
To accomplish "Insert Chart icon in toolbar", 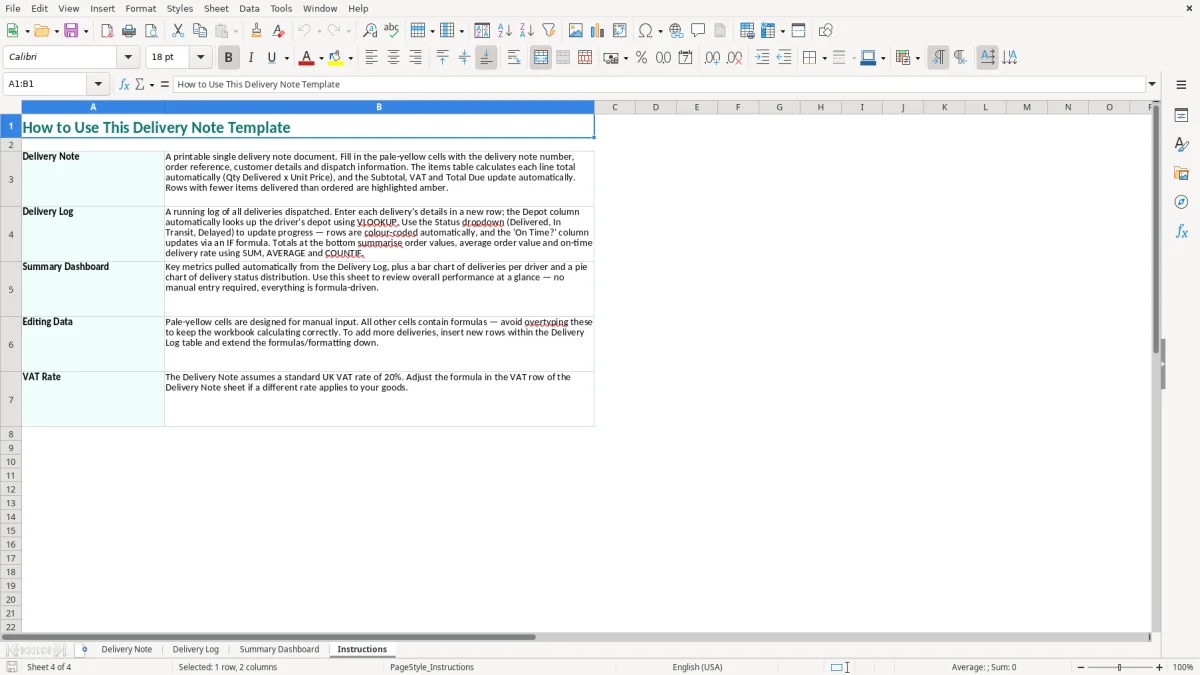I will (x=598, y=31).
